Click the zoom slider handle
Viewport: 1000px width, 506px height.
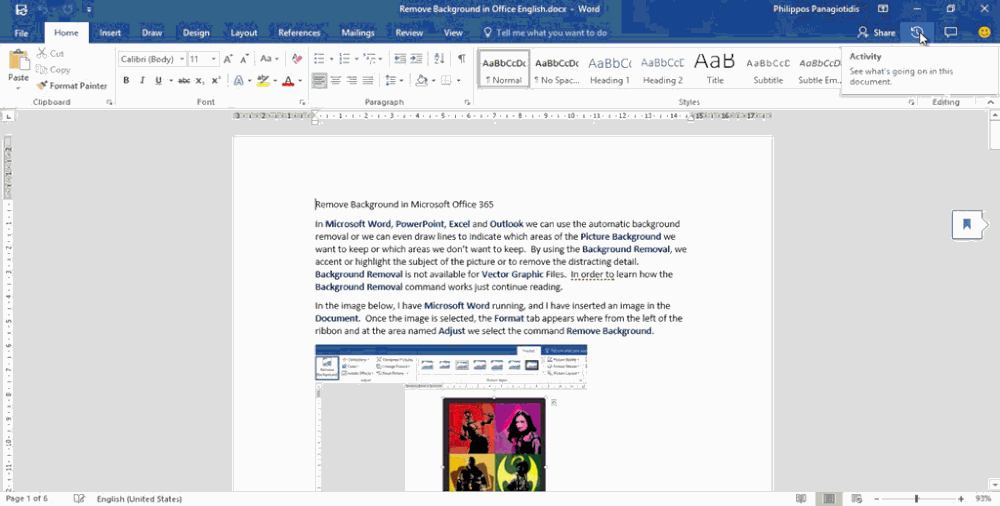(916, 498)
